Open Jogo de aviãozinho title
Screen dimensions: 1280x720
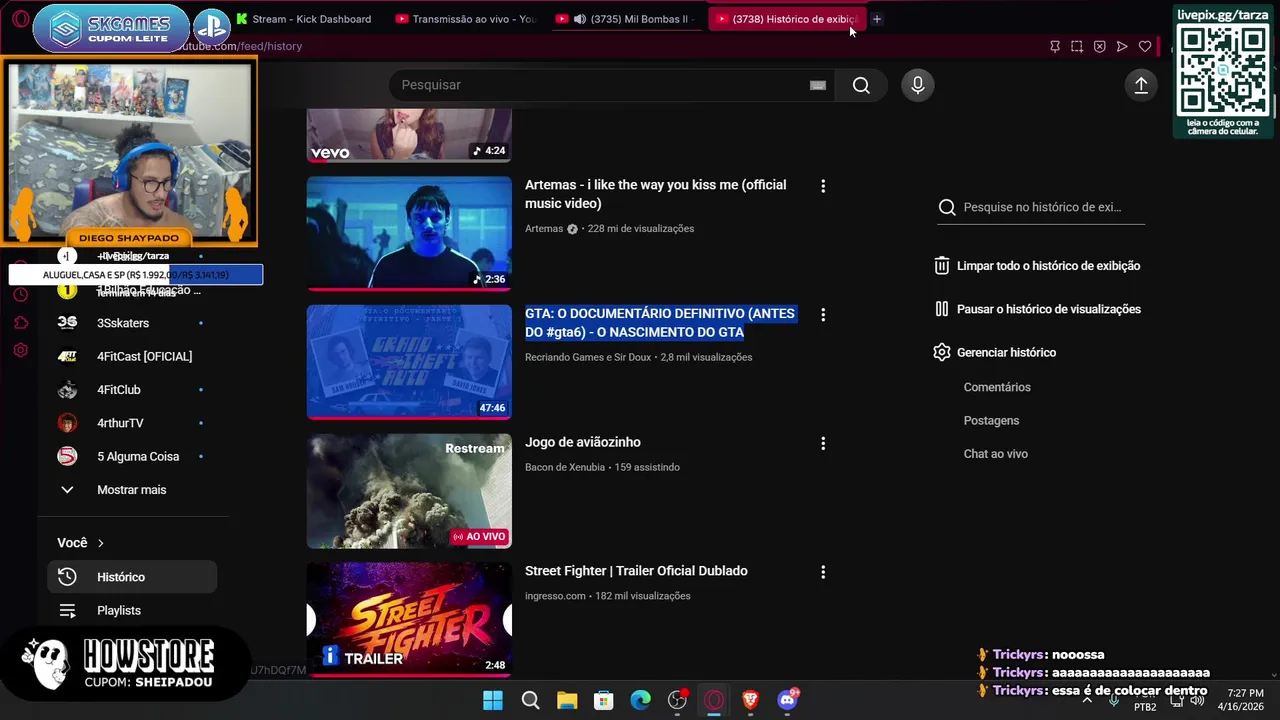[583, 442]
